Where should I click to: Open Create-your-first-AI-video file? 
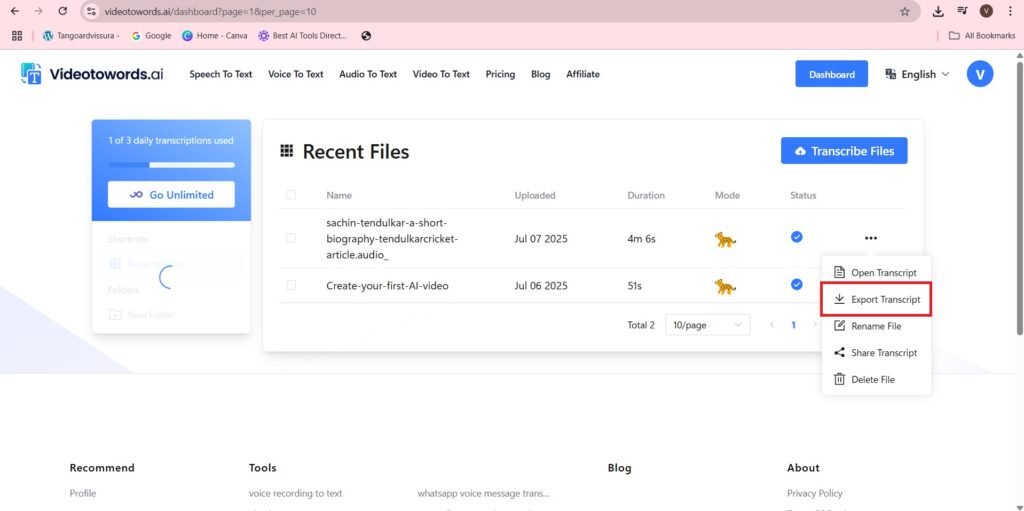[x=387, y=286]
